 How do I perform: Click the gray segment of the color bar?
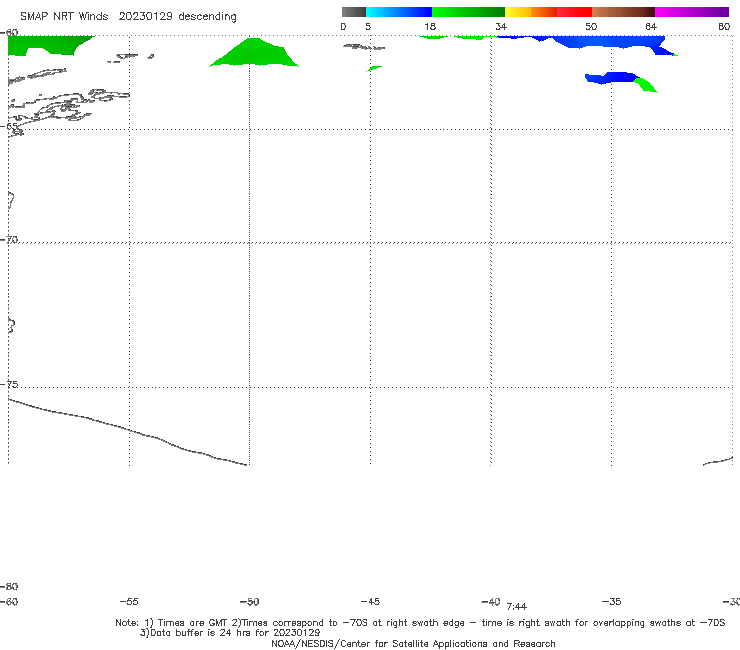[354, 12]
